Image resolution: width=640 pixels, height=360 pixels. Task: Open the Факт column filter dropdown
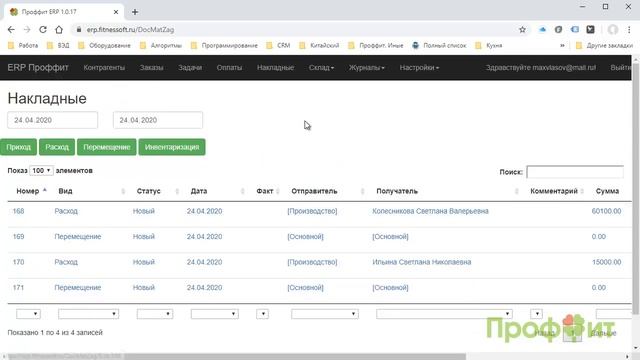[262, 314]
